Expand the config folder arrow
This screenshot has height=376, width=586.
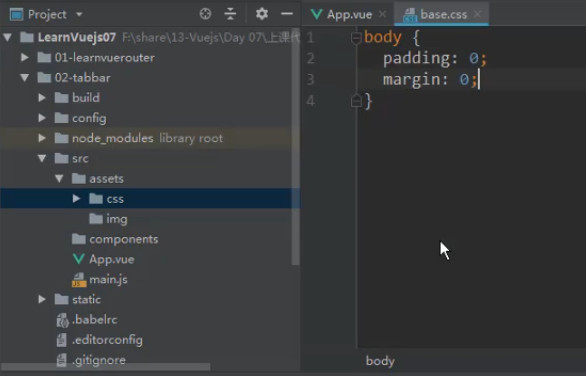click(42, 118)
